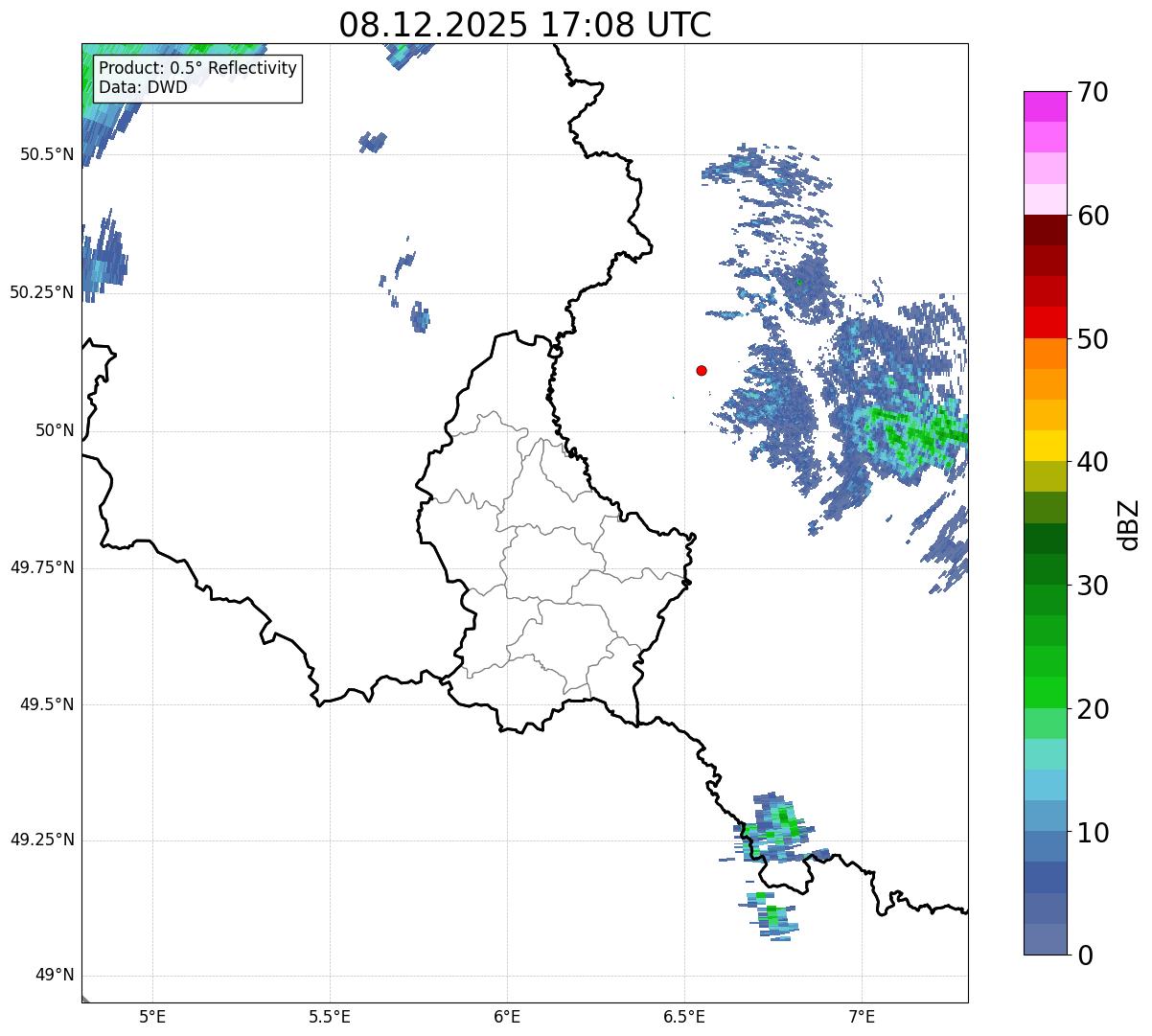Click the red station marker dot
Viewport: 1152px width, 1036px height.
coord(702,370)
